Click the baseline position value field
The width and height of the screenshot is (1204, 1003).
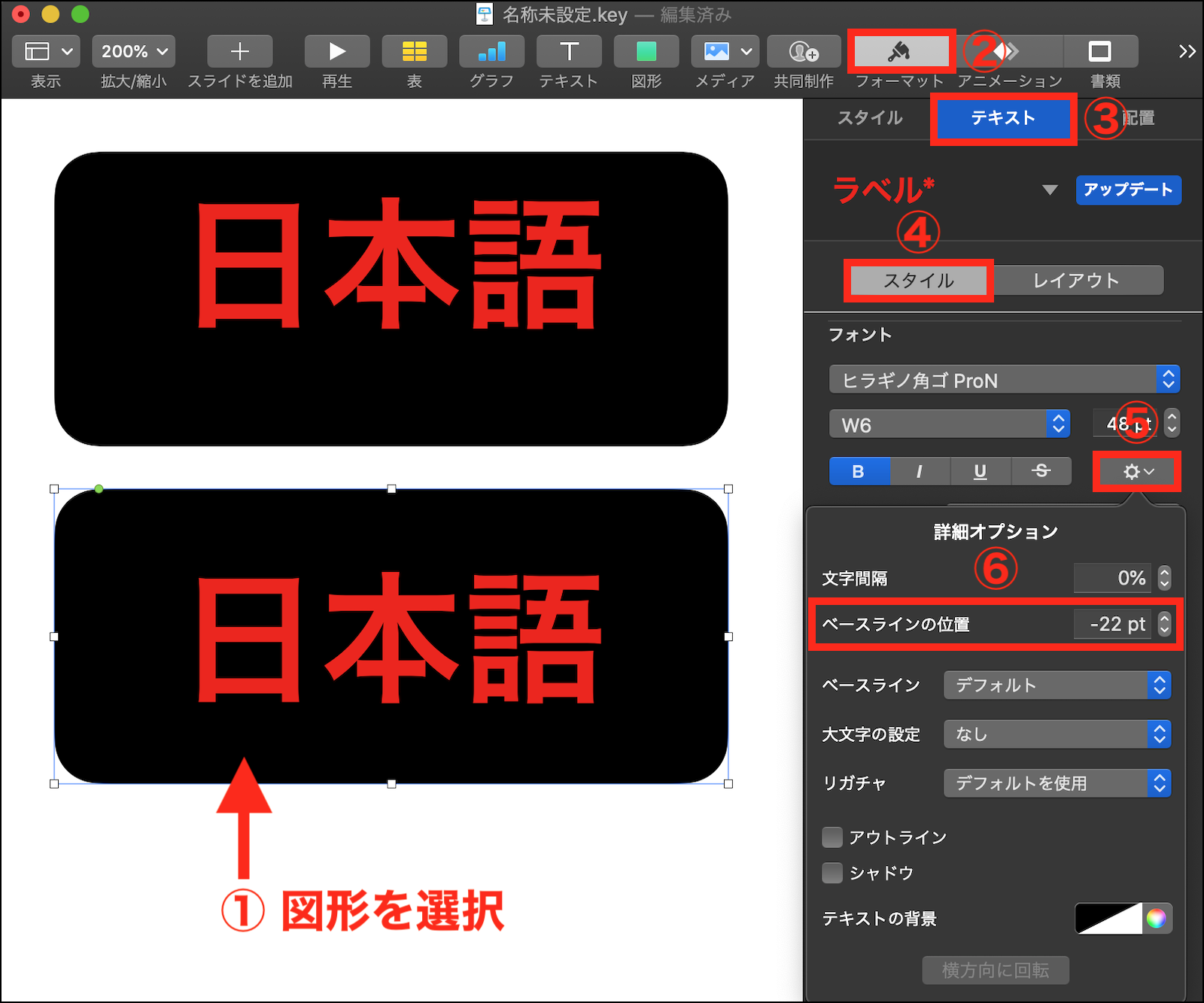pyautogui.click(x=1112, y=624)
